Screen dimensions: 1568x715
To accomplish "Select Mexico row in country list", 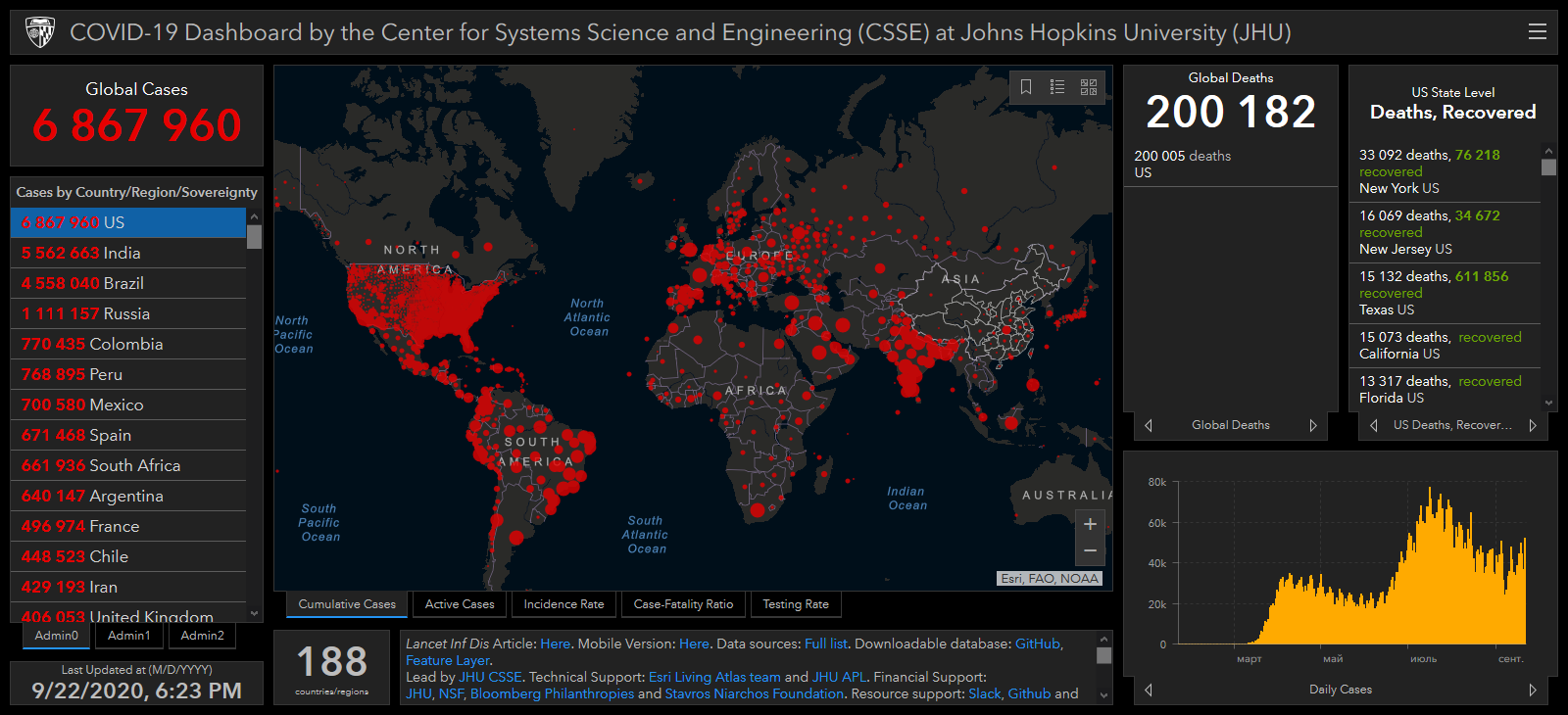I will click(128, 405).
